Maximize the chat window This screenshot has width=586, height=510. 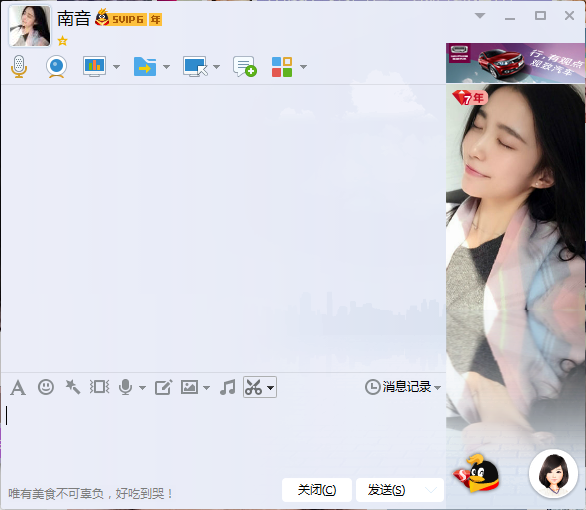pos(540,16)
